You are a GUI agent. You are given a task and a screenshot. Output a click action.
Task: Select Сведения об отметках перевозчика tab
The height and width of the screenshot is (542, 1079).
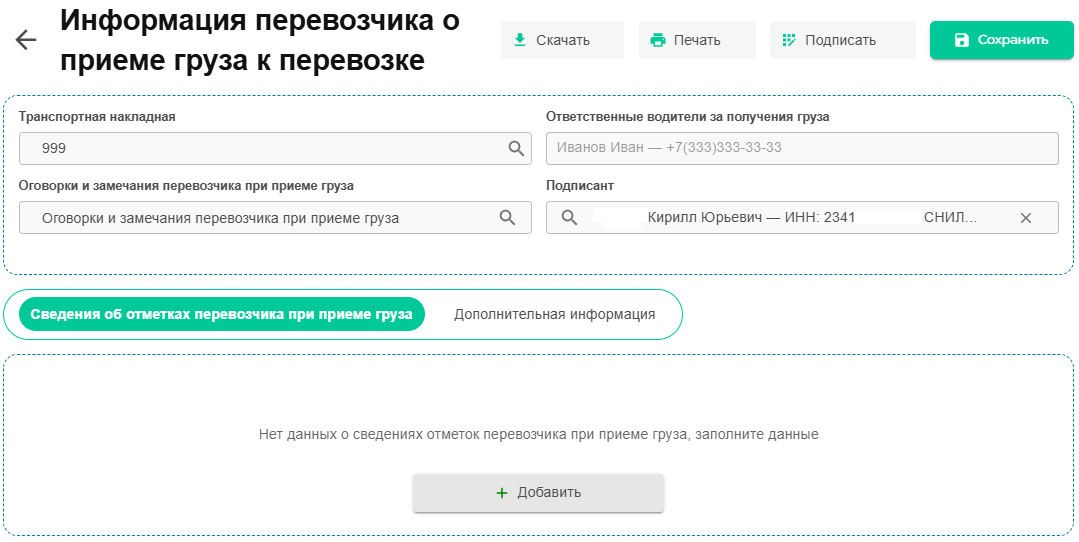[222, 314]
